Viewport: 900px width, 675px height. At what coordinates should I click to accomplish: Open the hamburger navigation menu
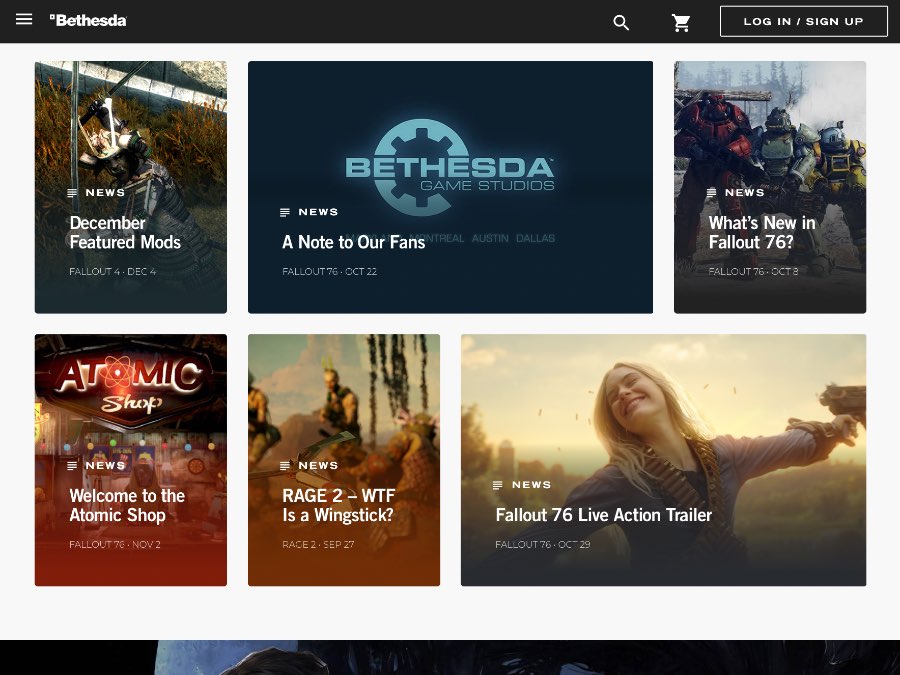pos(24,18)
